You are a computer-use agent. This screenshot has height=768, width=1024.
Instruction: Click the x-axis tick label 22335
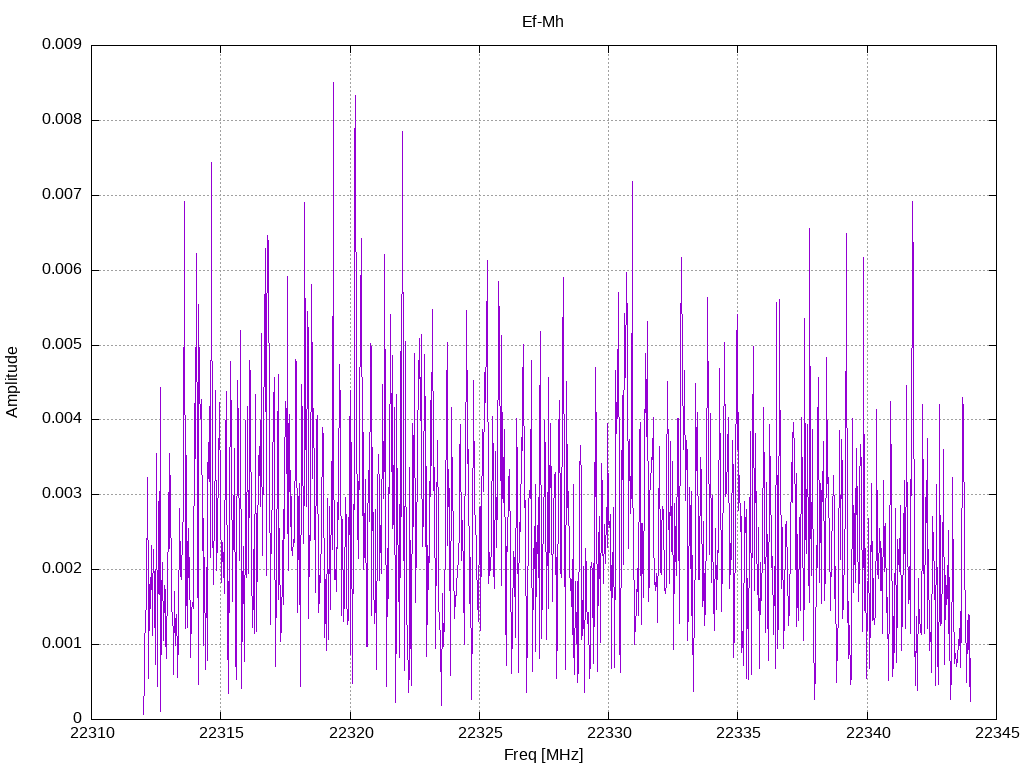tap(739, 733)
